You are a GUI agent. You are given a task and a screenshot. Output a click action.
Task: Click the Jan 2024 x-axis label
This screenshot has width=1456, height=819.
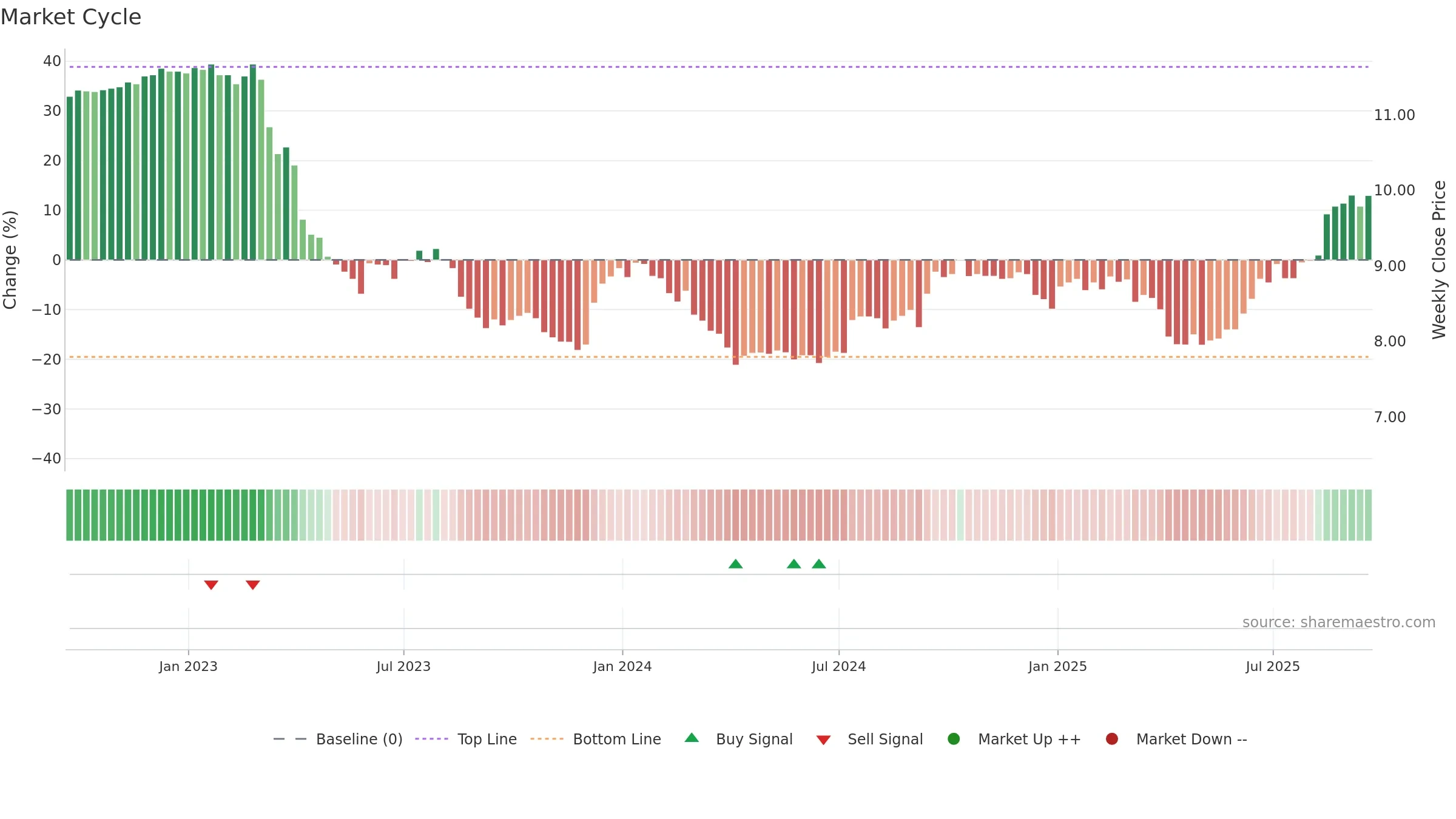point(622,666)
